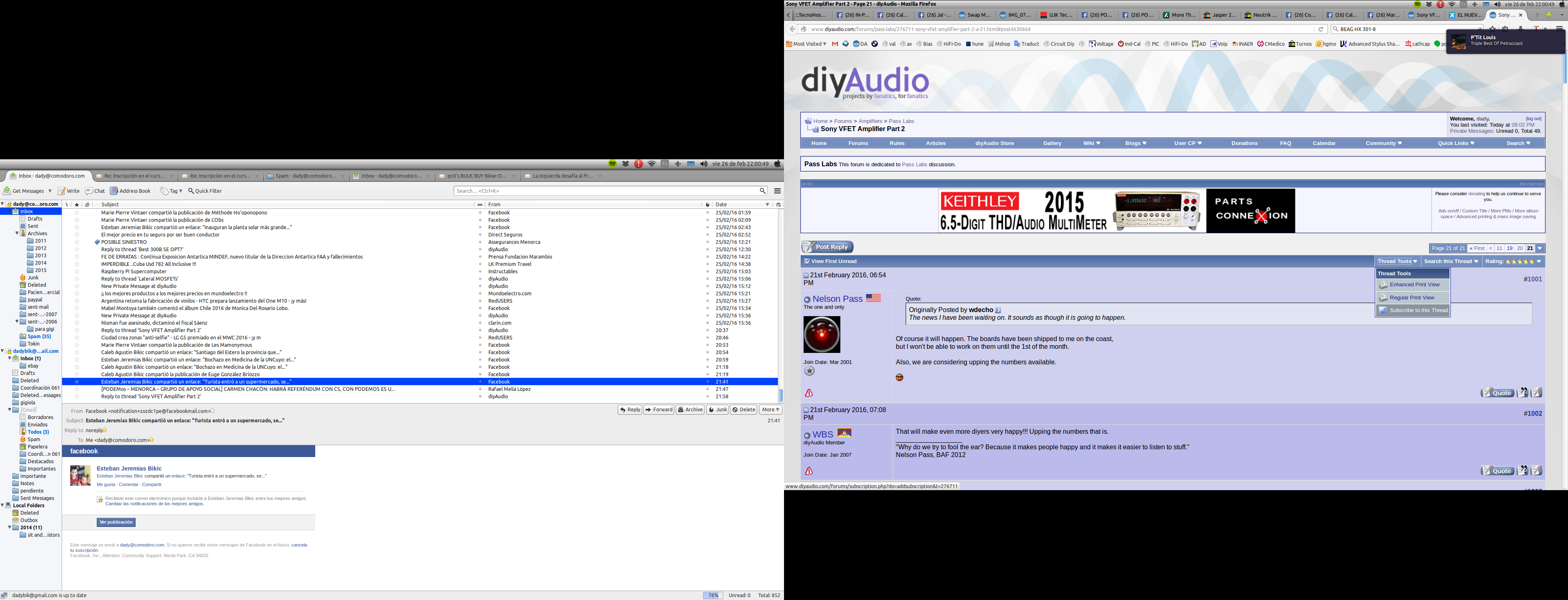Forward the selected Facebook message
The height and width of the screenshot is (600, 1568).
[x=659, y=410]
